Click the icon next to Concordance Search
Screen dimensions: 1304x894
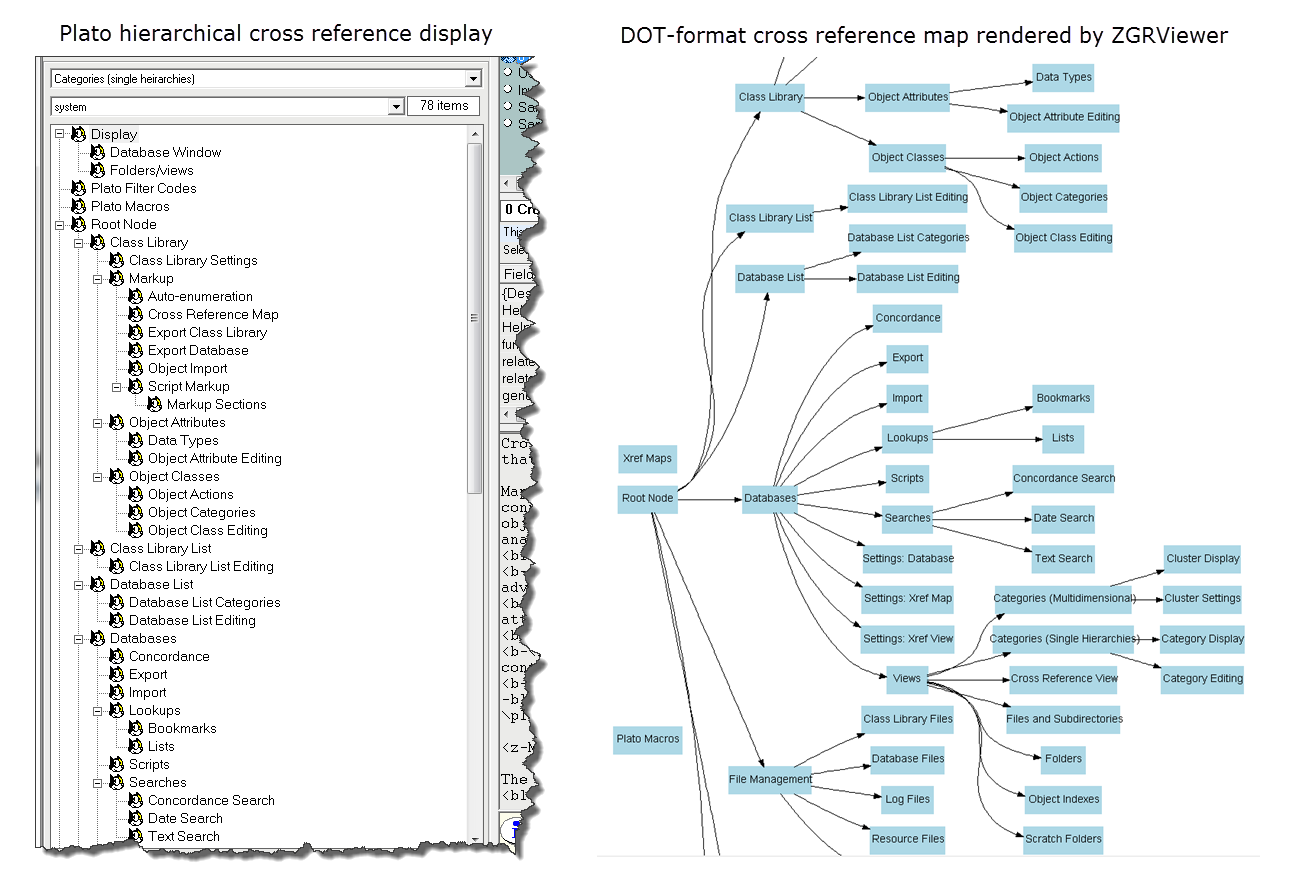point(135,801)
